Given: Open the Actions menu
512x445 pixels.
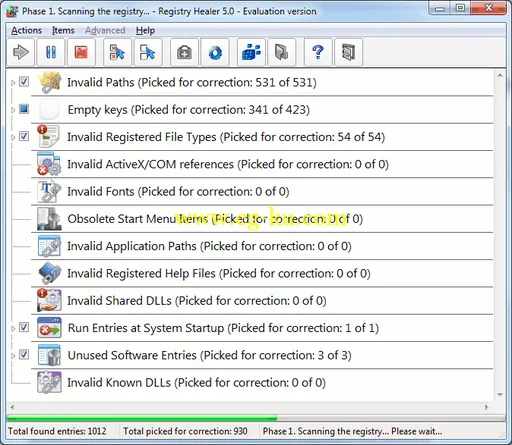Looking at the screenshot, I should pos(26,30).
